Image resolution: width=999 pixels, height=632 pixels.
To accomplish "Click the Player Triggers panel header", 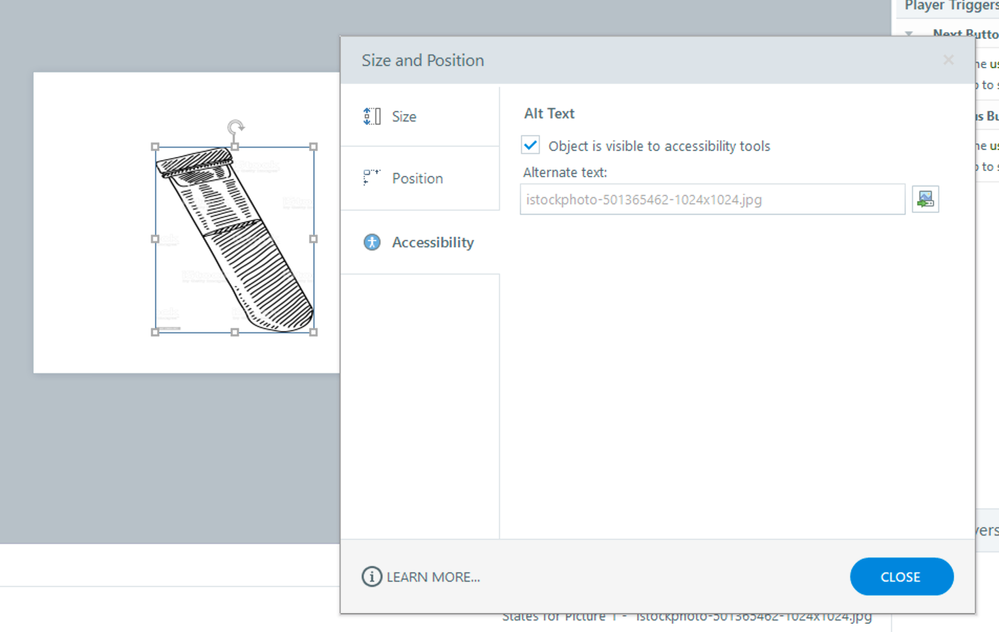I will [x=950, y=7].
